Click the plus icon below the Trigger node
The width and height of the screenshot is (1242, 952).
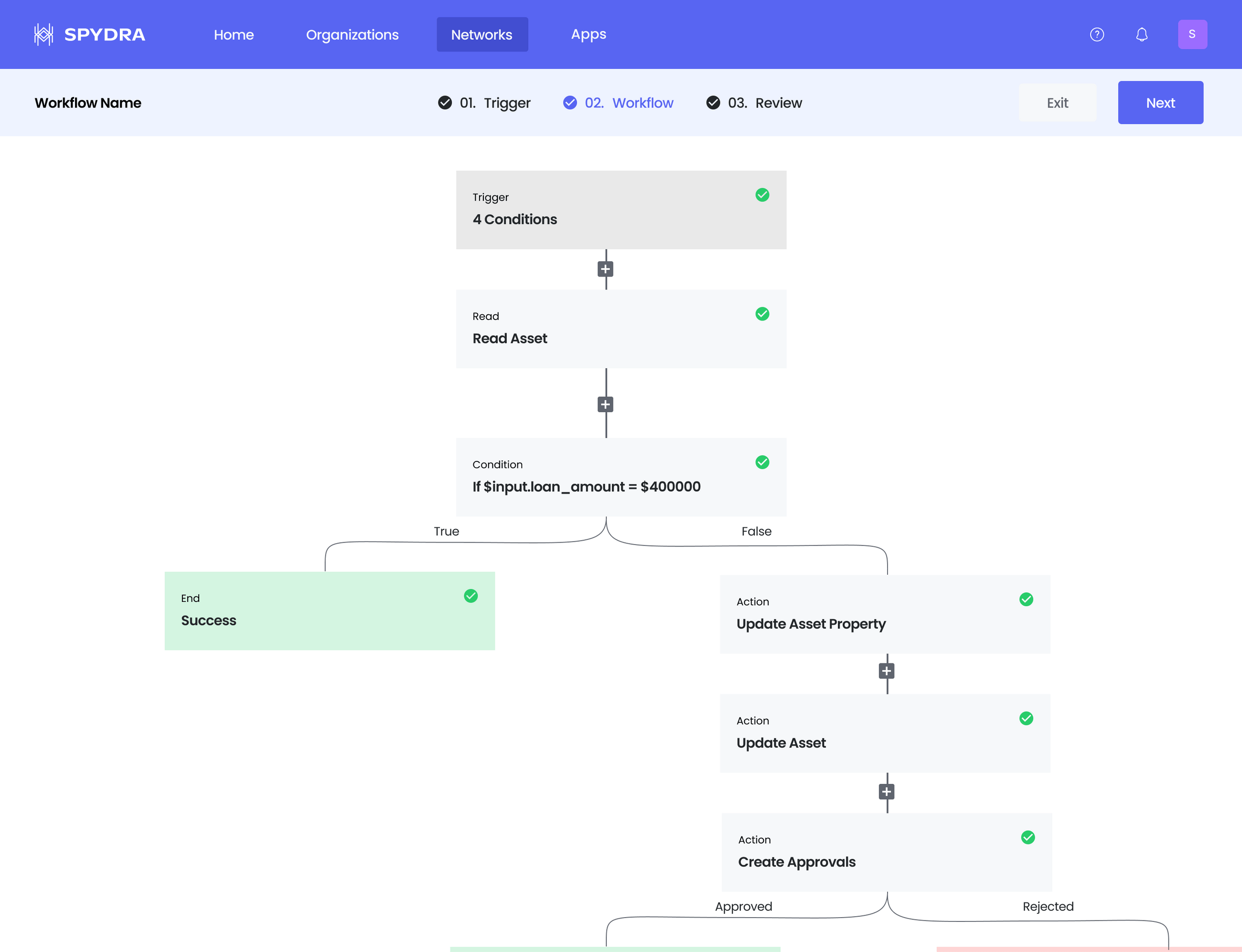click(605, 268)
